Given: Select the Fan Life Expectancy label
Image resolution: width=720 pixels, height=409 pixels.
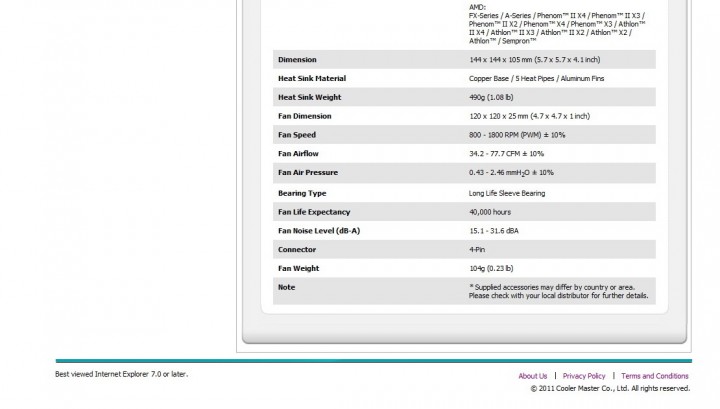Looking at the screenshot, I should coord(314,212).
